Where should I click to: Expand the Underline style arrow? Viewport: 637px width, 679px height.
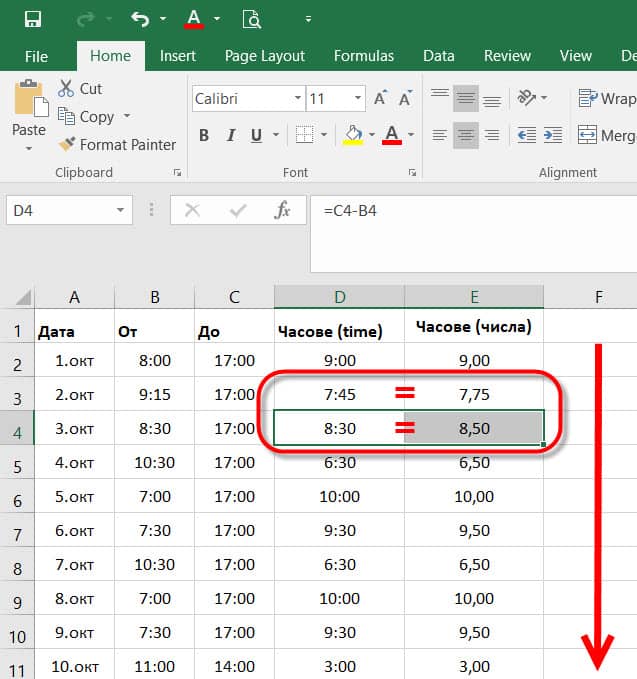275,135
